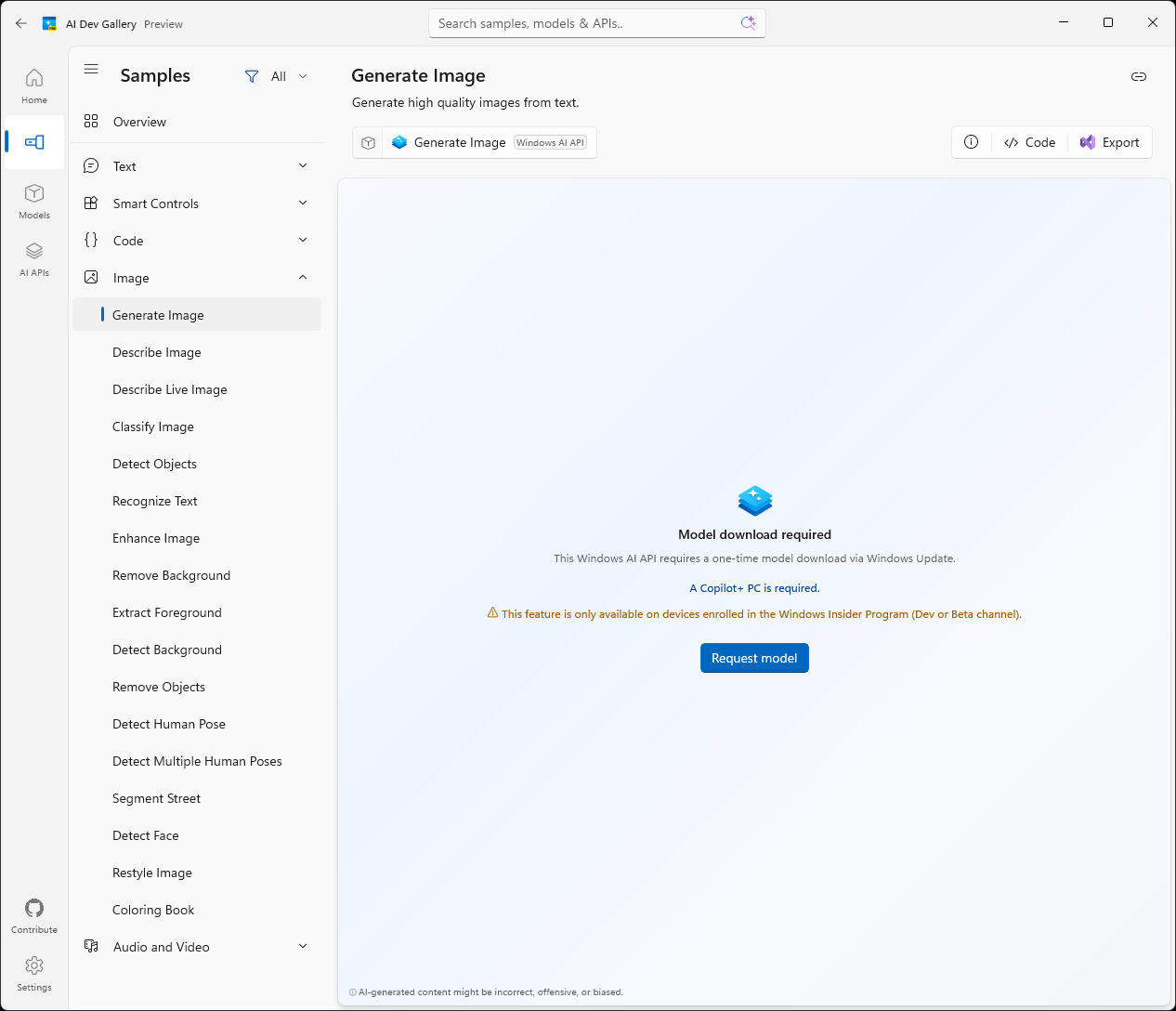Viewport: 1176px width, 1011px height.
Task: Go back with the arrow icon
Action: [21, 23]
